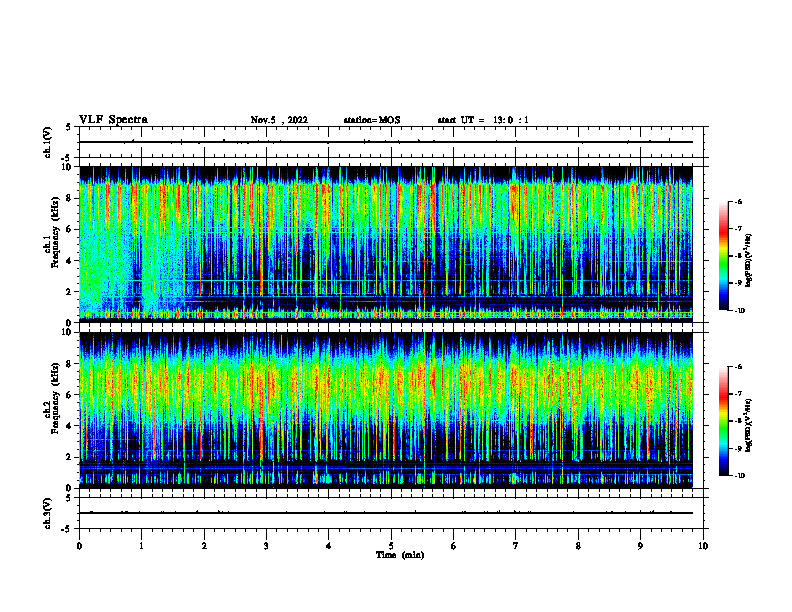Click the "9" tick on the Time axis
This screenshot has width=792, height=612.
pos(640,546)
